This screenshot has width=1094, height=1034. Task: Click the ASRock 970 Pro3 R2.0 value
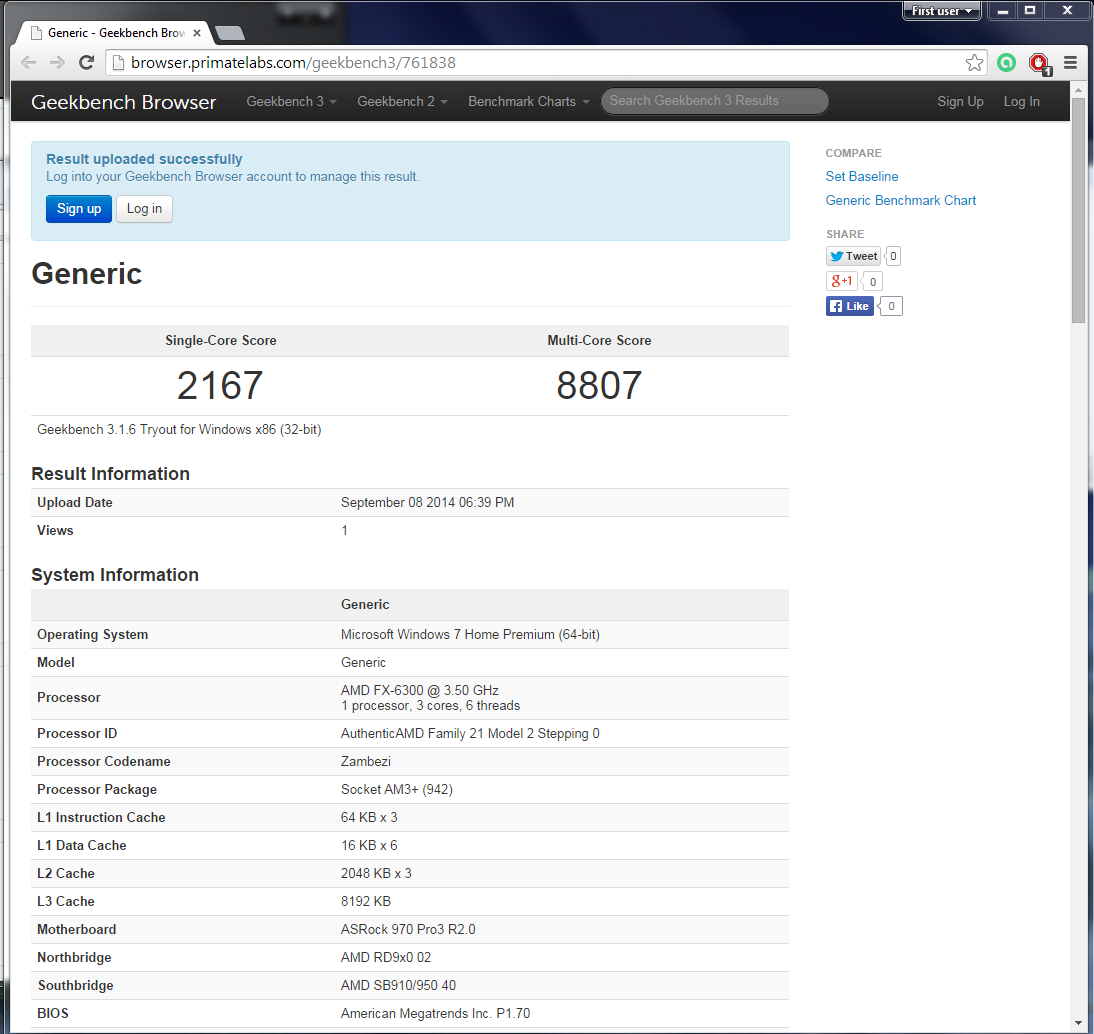(407, 929)
